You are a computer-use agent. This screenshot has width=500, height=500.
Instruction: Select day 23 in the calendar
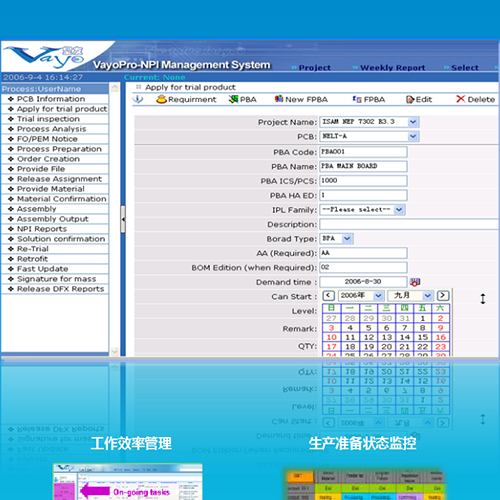click(x=440, y=347)
